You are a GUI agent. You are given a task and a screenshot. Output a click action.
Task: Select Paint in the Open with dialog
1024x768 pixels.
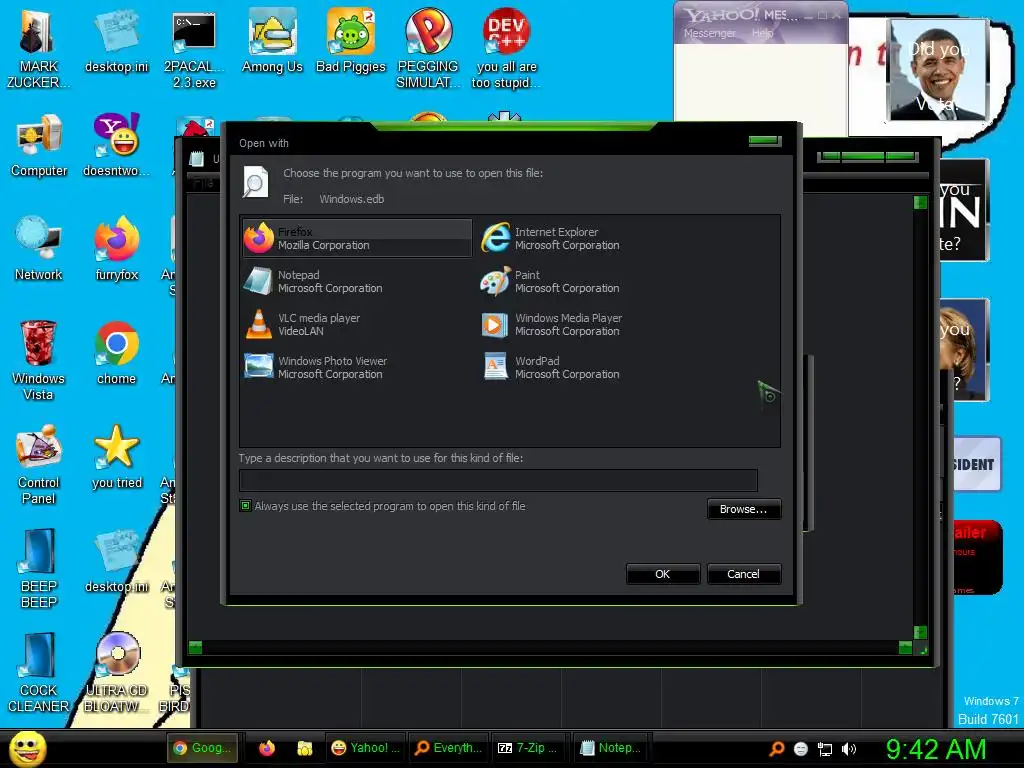pos(551,281)
